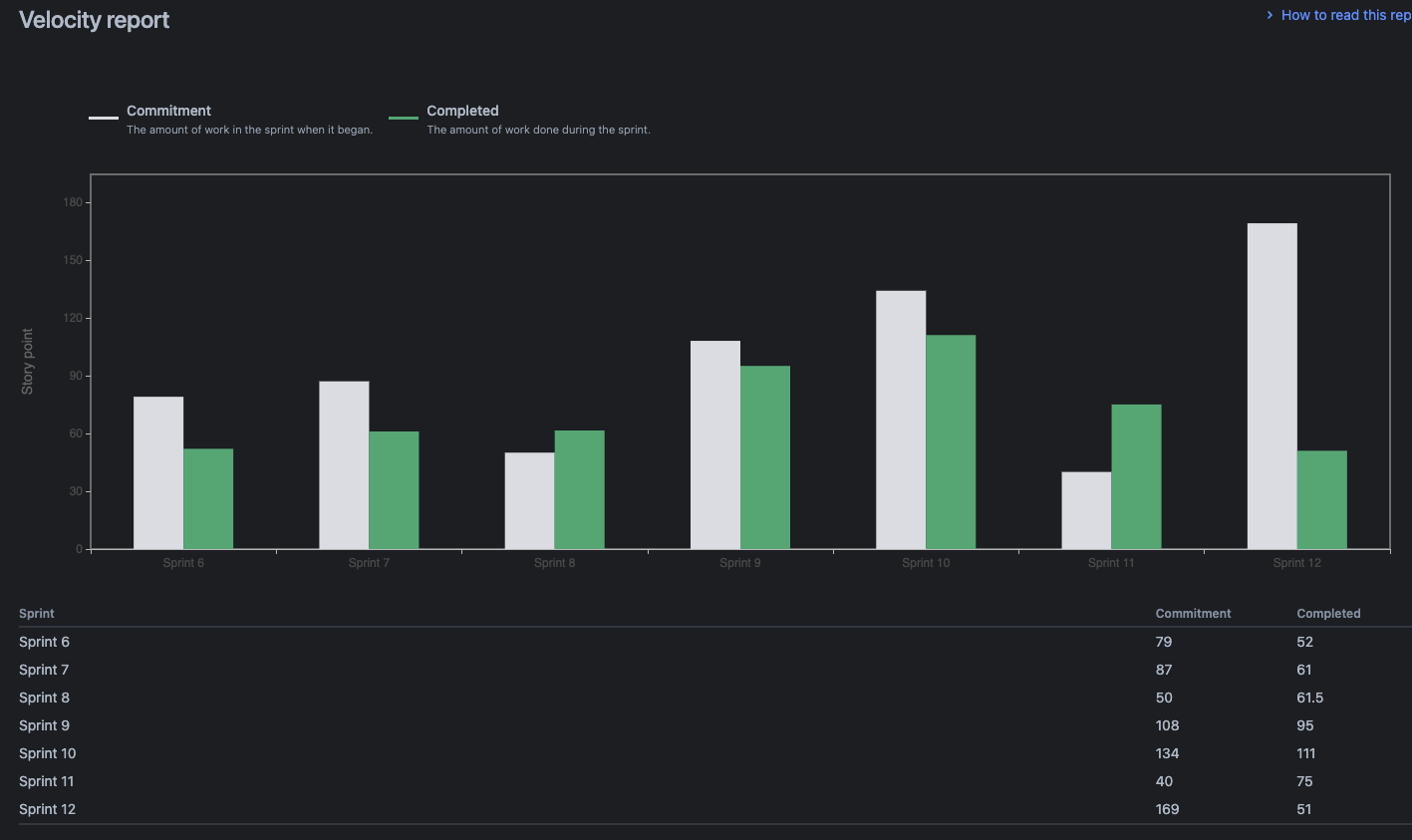Open Sprint 6 in the table list

[x=45, y=642]
